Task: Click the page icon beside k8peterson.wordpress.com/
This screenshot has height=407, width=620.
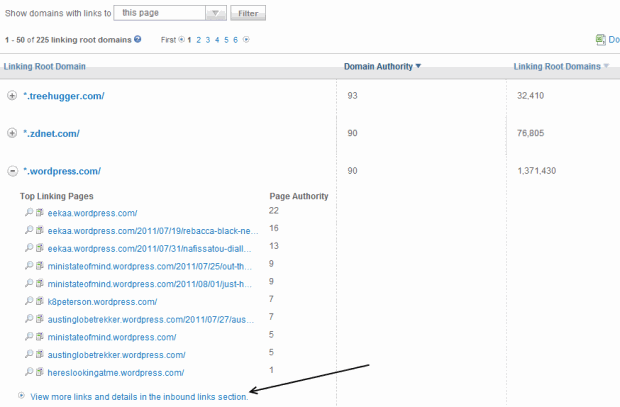Action: (41, 301)
